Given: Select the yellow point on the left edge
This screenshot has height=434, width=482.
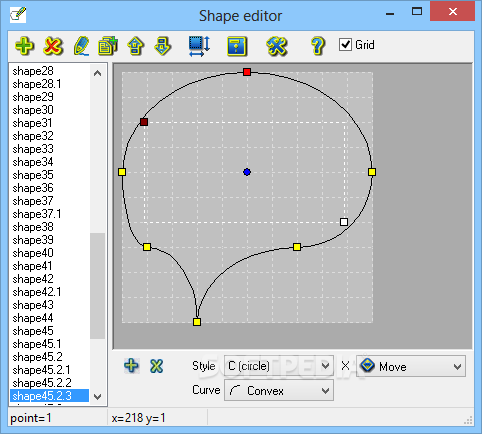Looking at the screenshot, I should 122,172.
